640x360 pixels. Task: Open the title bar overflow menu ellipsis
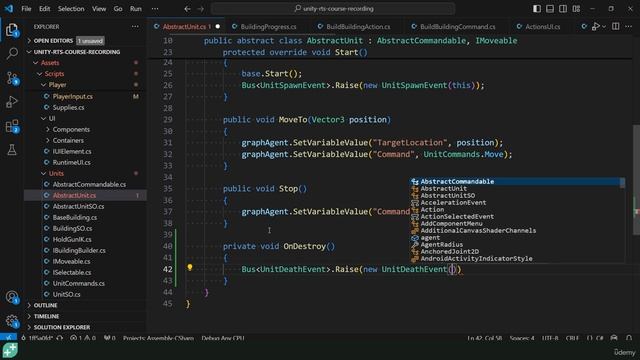[155, 9]
